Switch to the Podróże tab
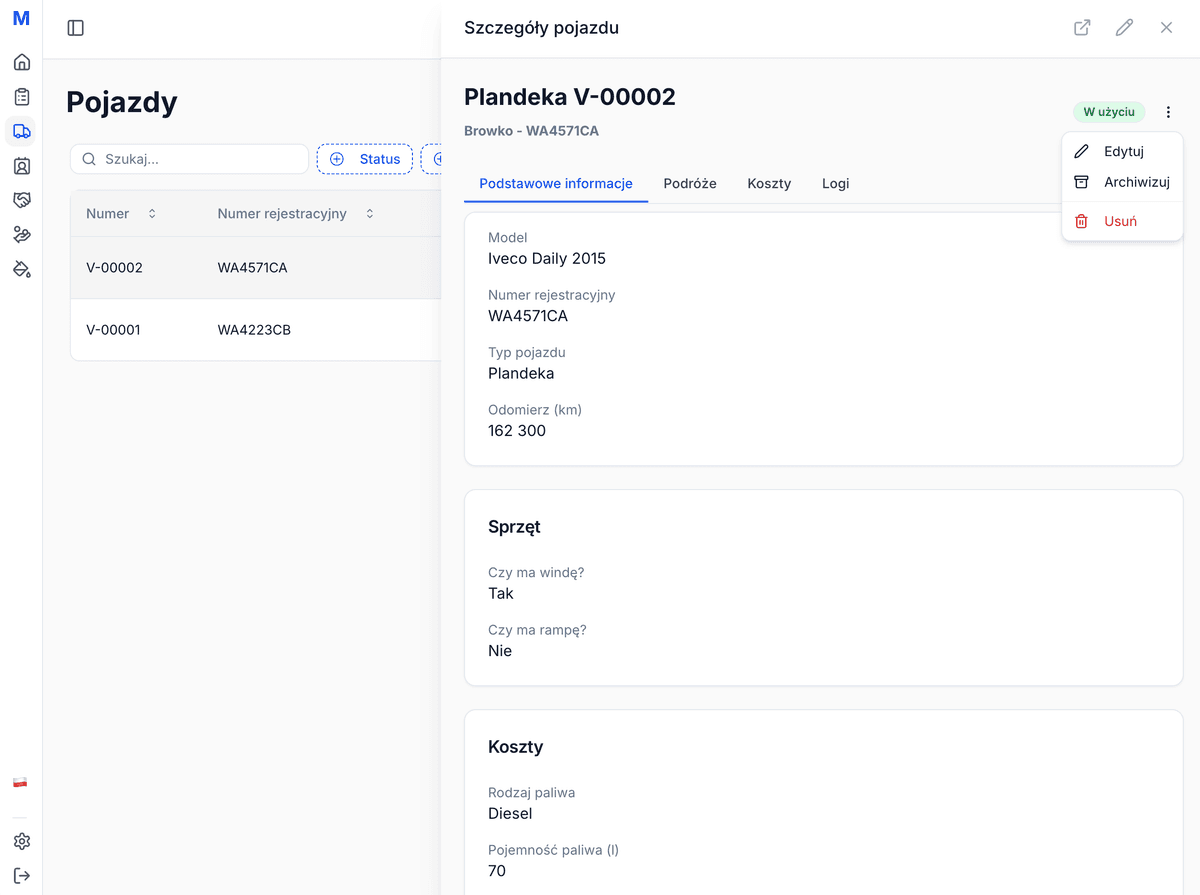1200x895 pixels. [690, 184]
